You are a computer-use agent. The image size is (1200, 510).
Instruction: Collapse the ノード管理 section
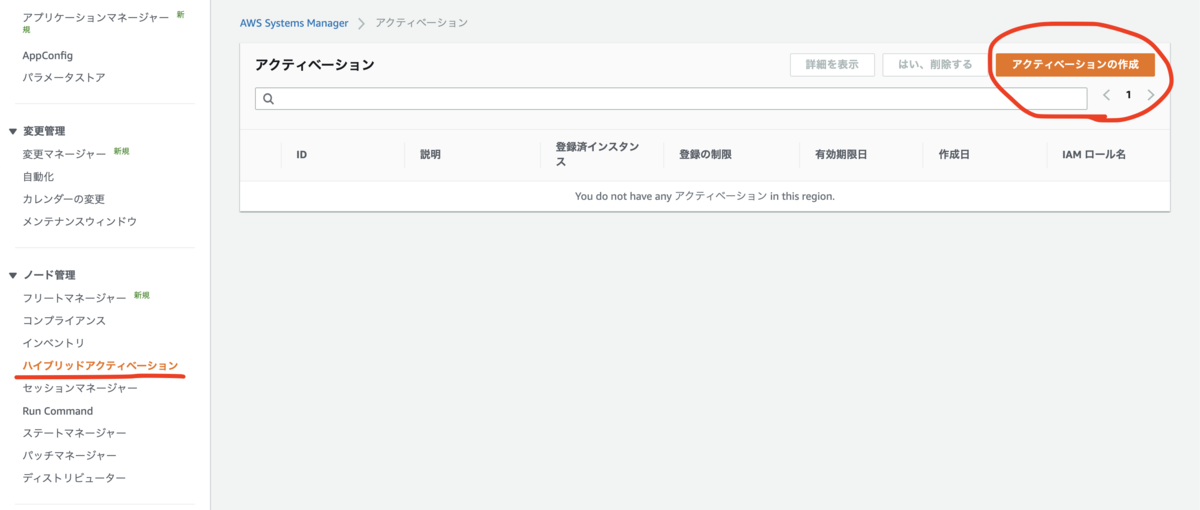12,275
